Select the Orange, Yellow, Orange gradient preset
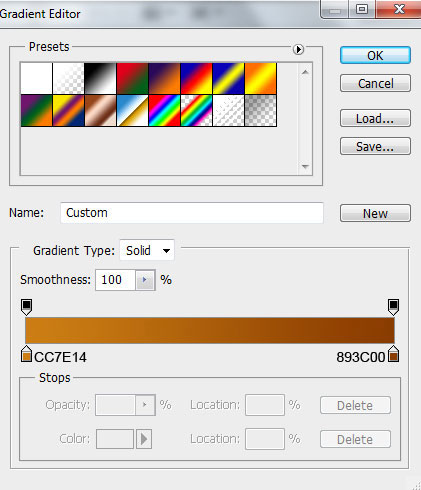This screenshot has width=421, height=490. (260, 78)
